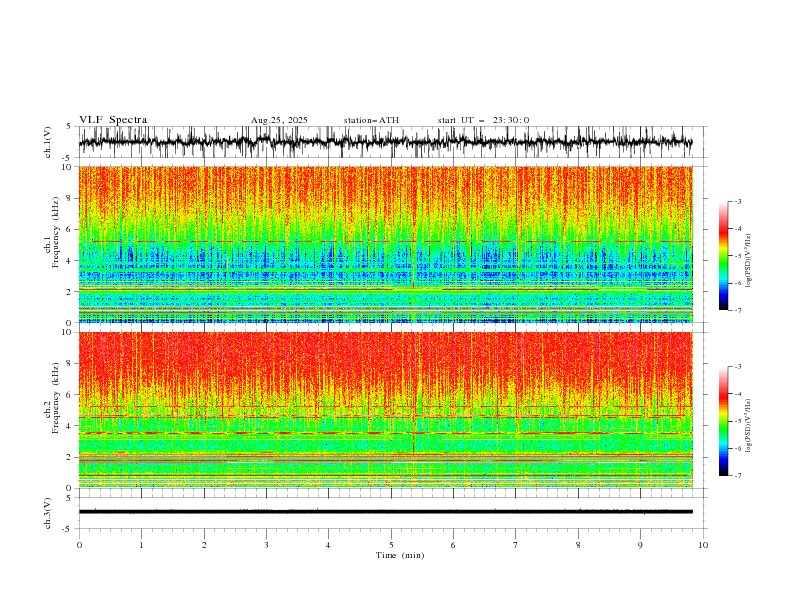
Task: Click the time axis tick labeled 6
Action: coord(453,545)
